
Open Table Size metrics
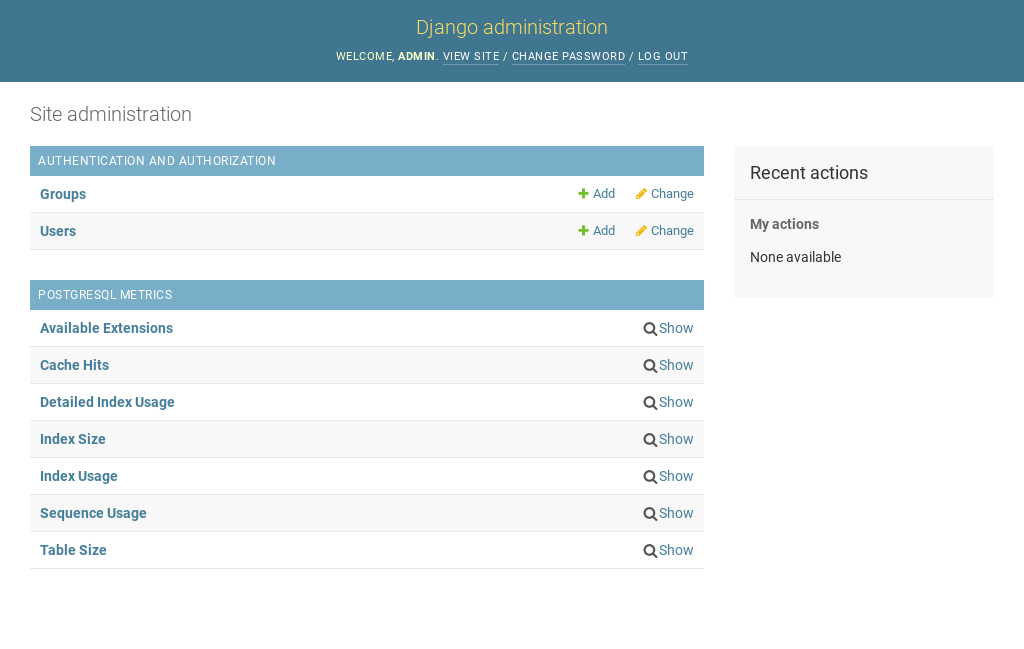(x=73, y=550)
